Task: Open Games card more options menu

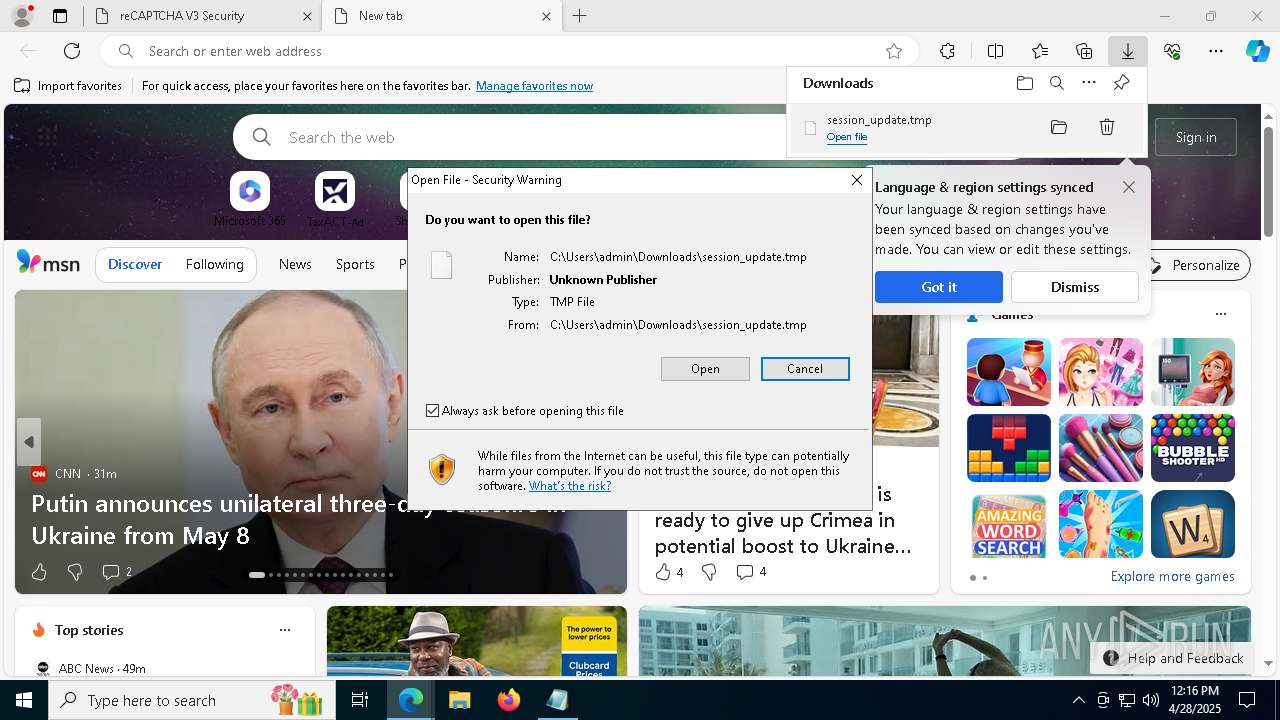Action: (1220, 314)
